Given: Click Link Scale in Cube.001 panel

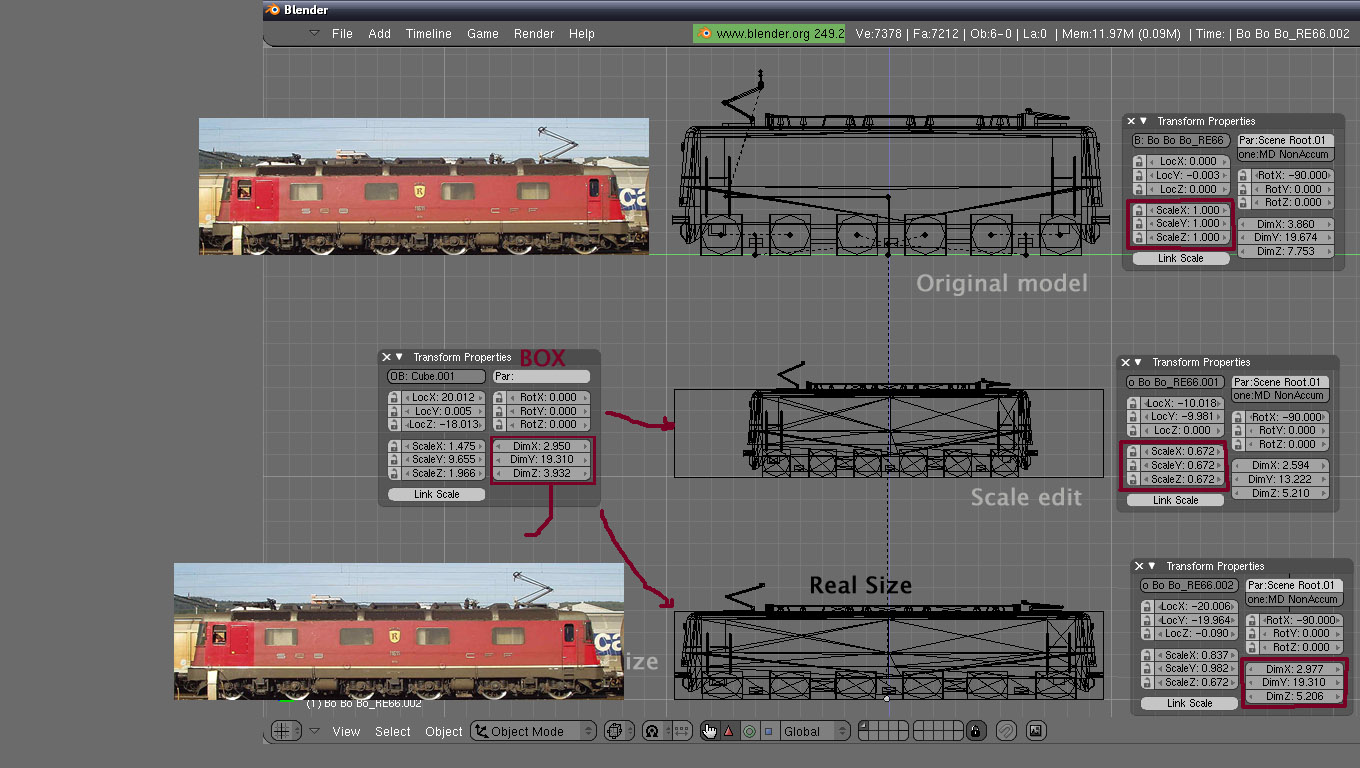Looking at the screenshot, I should point(436,494).
